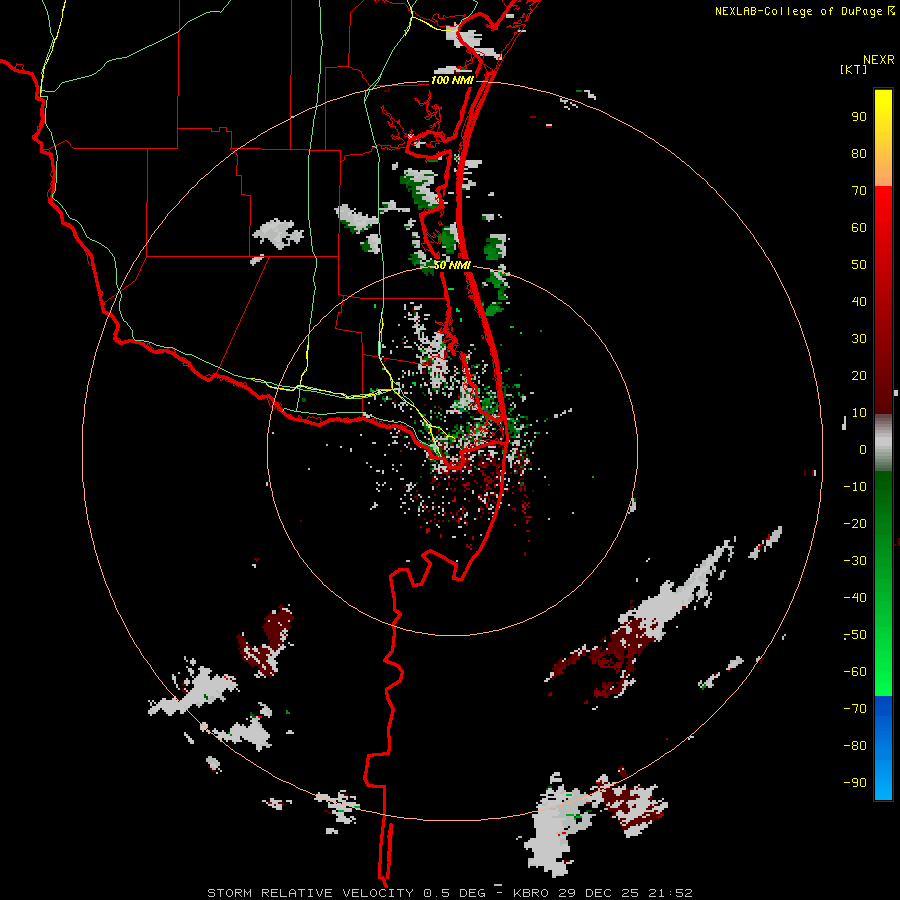Click the 90 value on velocity scale
Screen dimensions: 900x900
(859, 117)
